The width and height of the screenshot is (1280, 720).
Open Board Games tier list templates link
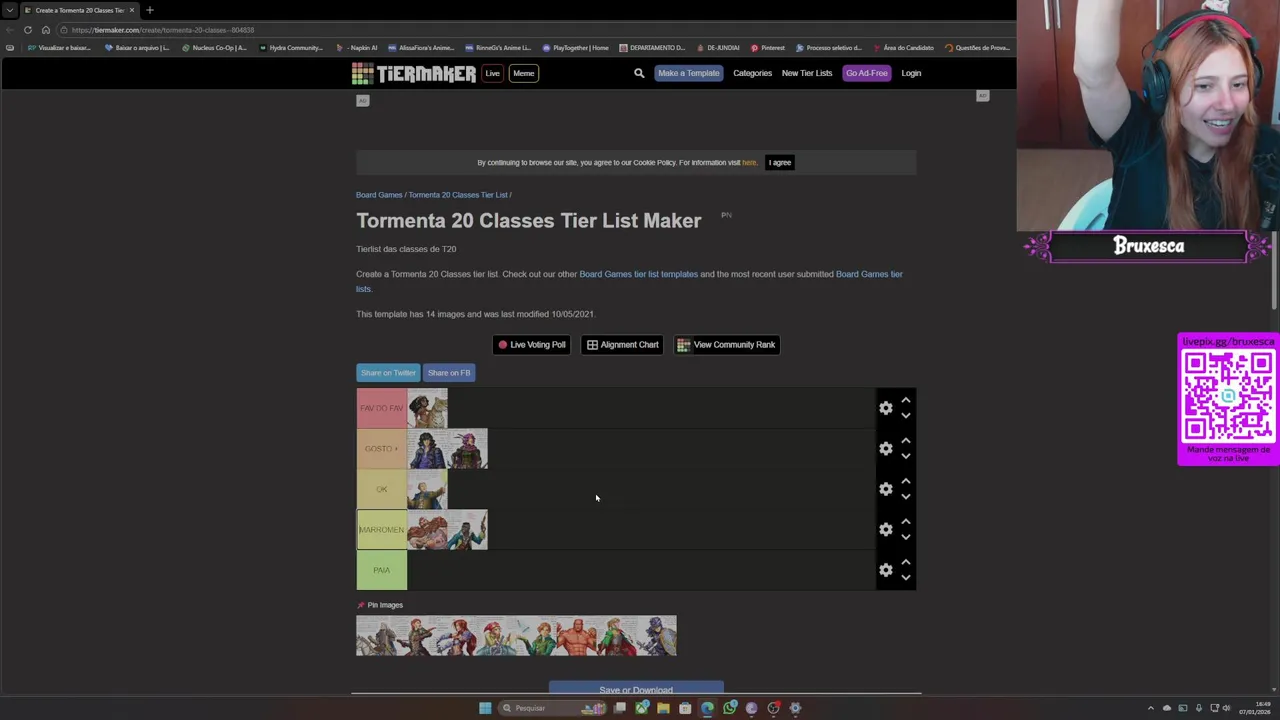click(x=638, y=274)
